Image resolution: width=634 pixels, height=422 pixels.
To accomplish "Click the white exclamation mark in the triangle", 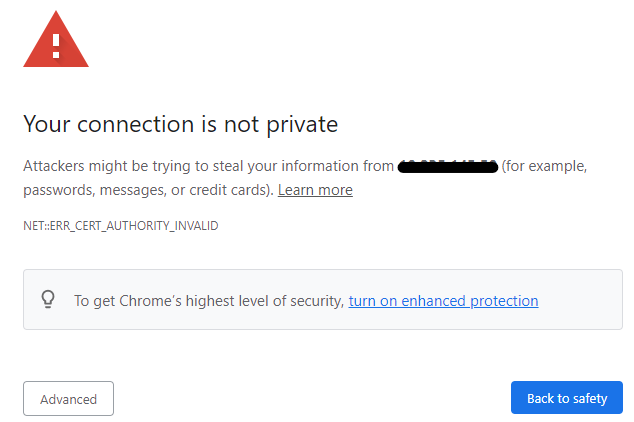I will 56,44.
